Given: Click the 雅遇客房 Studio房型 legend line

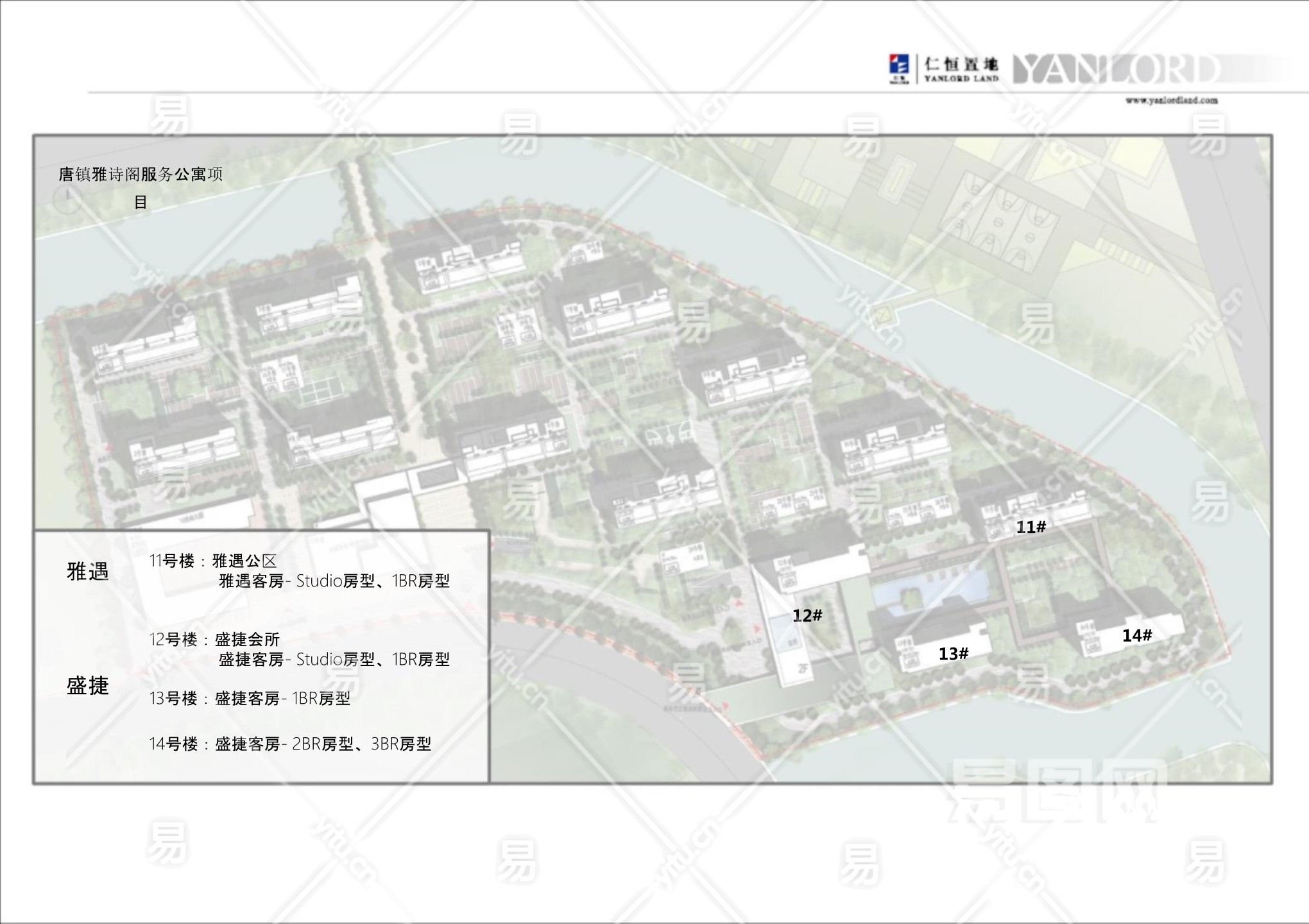Looking at the screenshot, I should [x=334, y=581].
